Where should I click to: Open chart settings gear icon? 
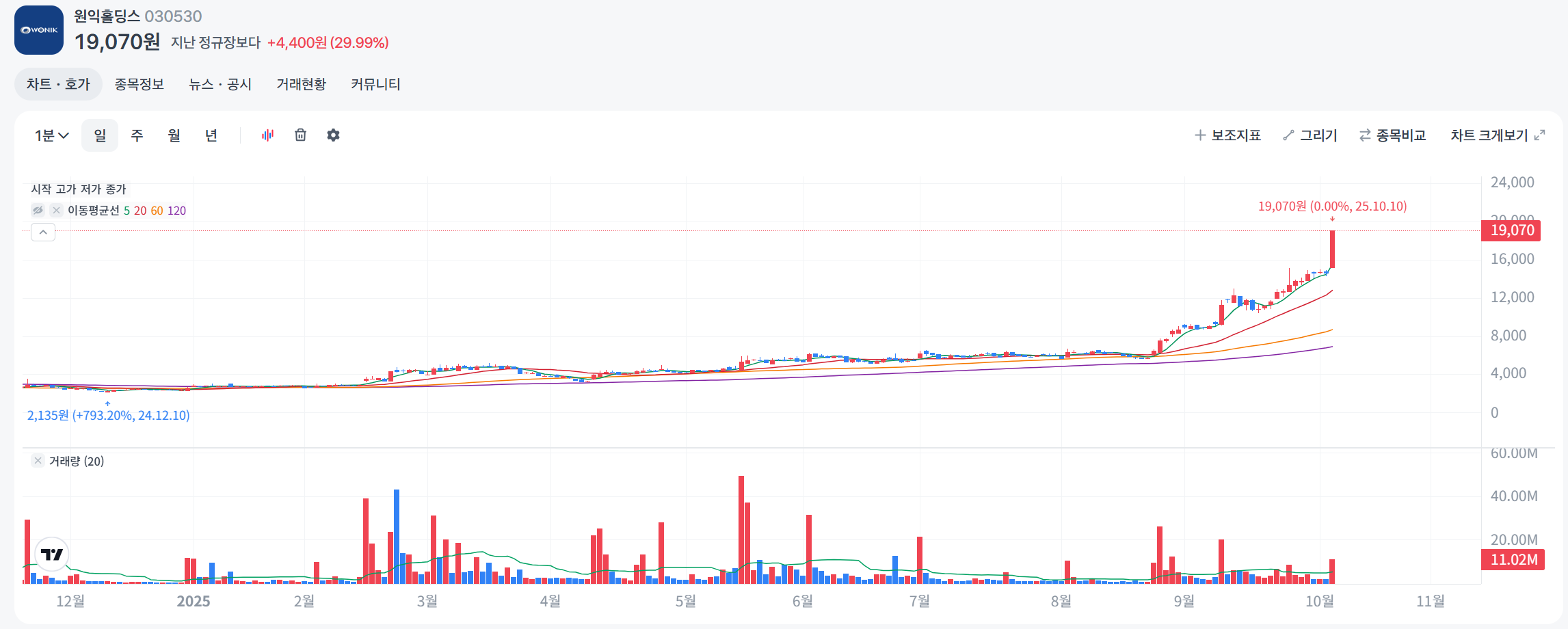point(333,135)
